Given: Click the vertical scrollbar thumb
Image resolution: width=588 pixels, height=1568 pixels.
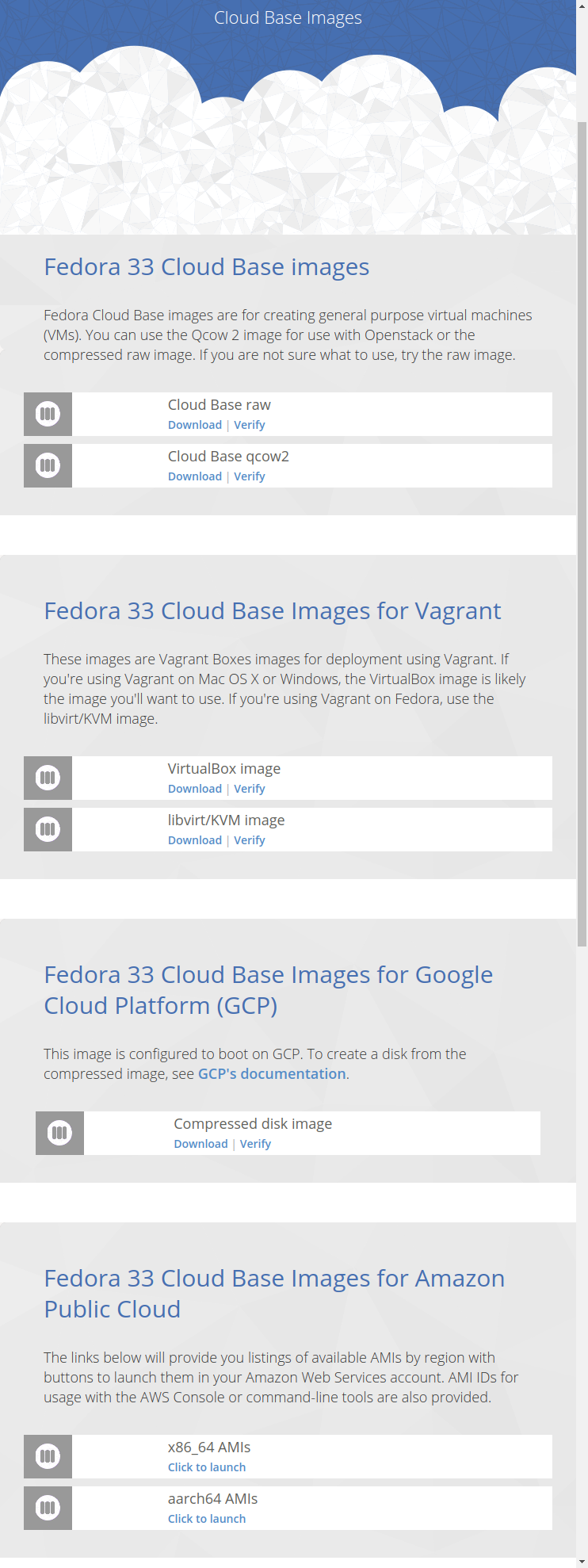Looking at the screenshot, I should click(582, 534).
